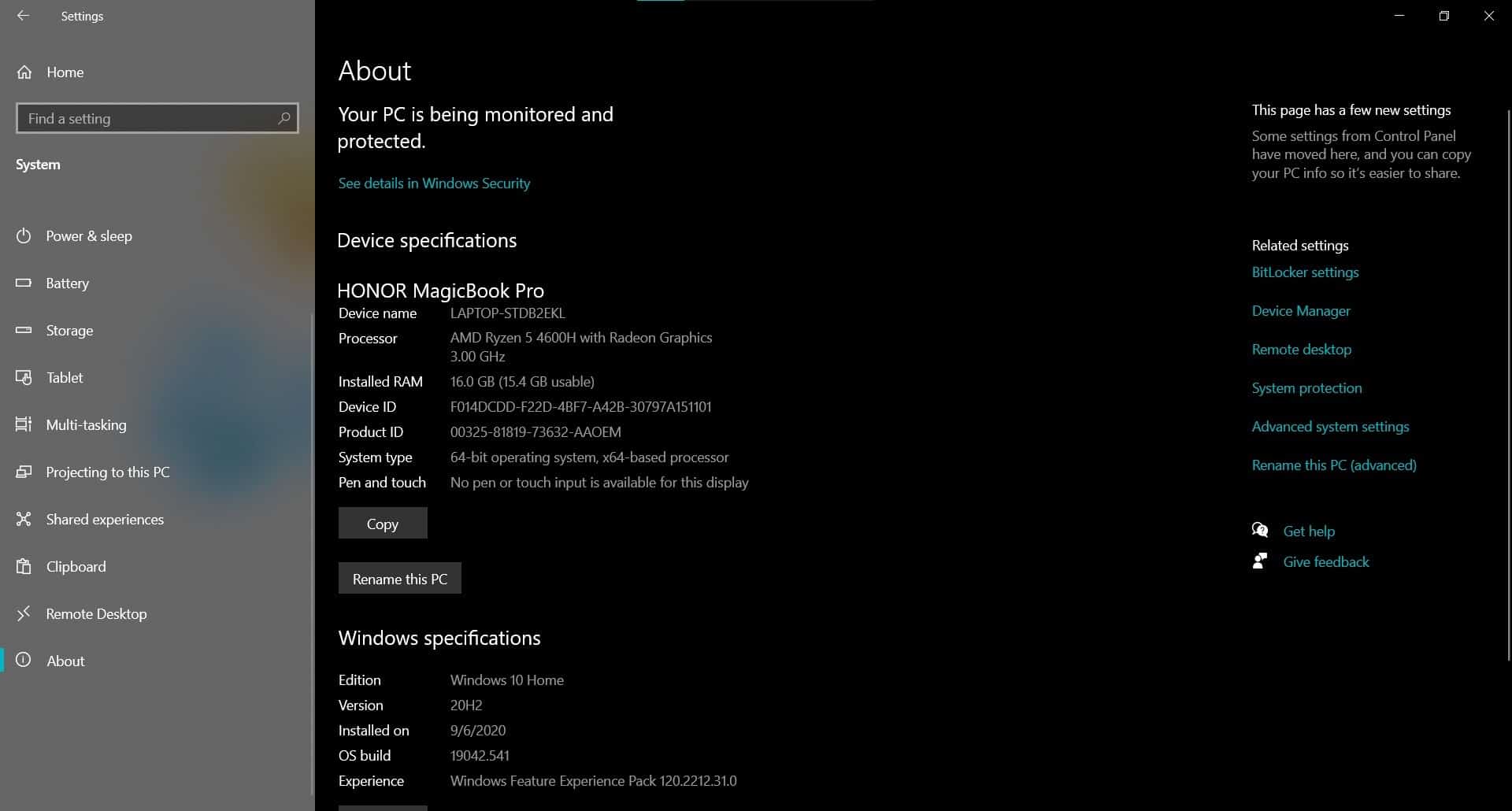This screenshot has width=1512, height=811.
Task: Click the Rename this PC button
Action: click(x=400, y=578)
